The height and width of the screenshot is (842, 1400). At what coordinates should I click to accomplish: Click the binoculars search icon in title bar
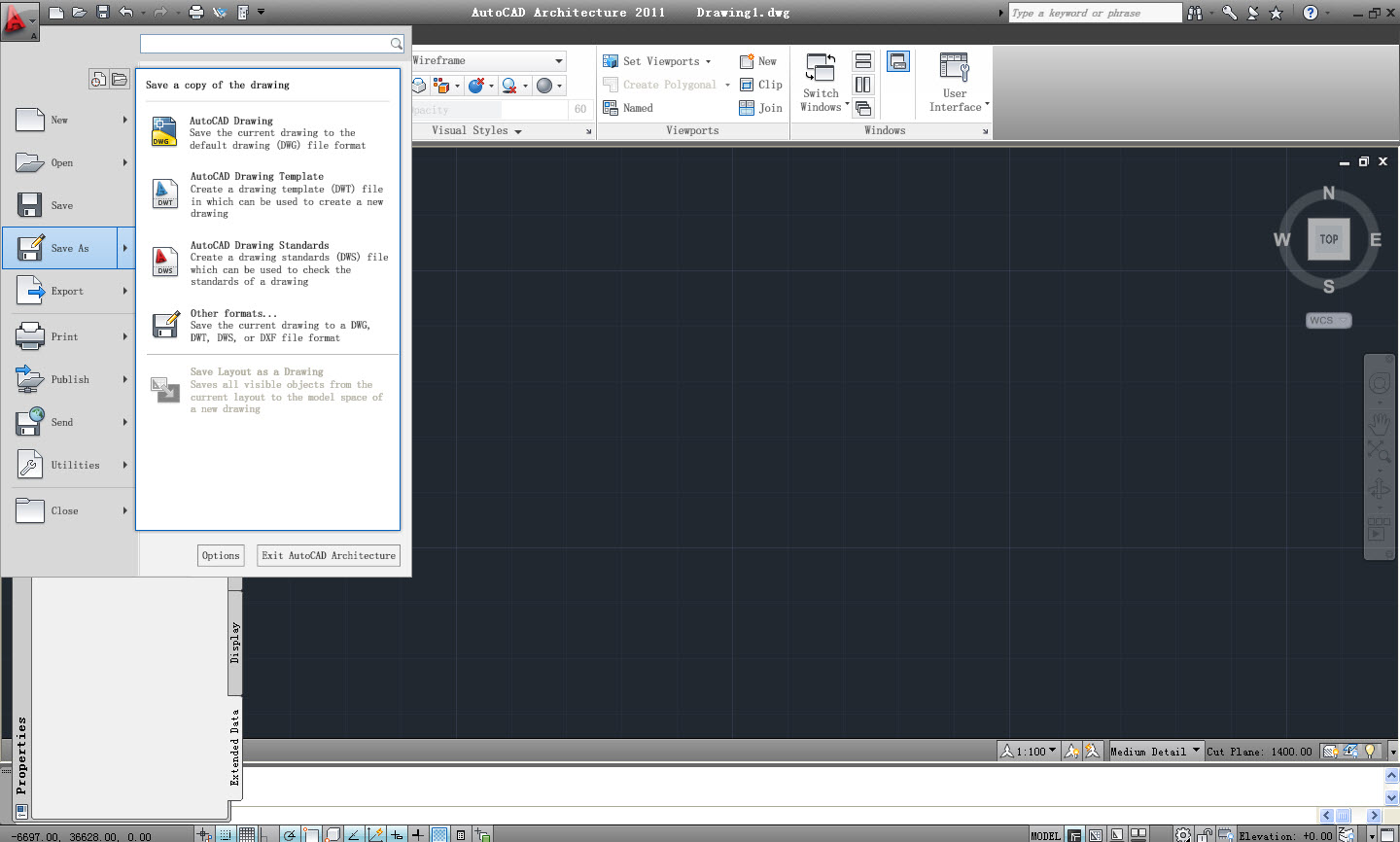click(x=1195, y=13)
